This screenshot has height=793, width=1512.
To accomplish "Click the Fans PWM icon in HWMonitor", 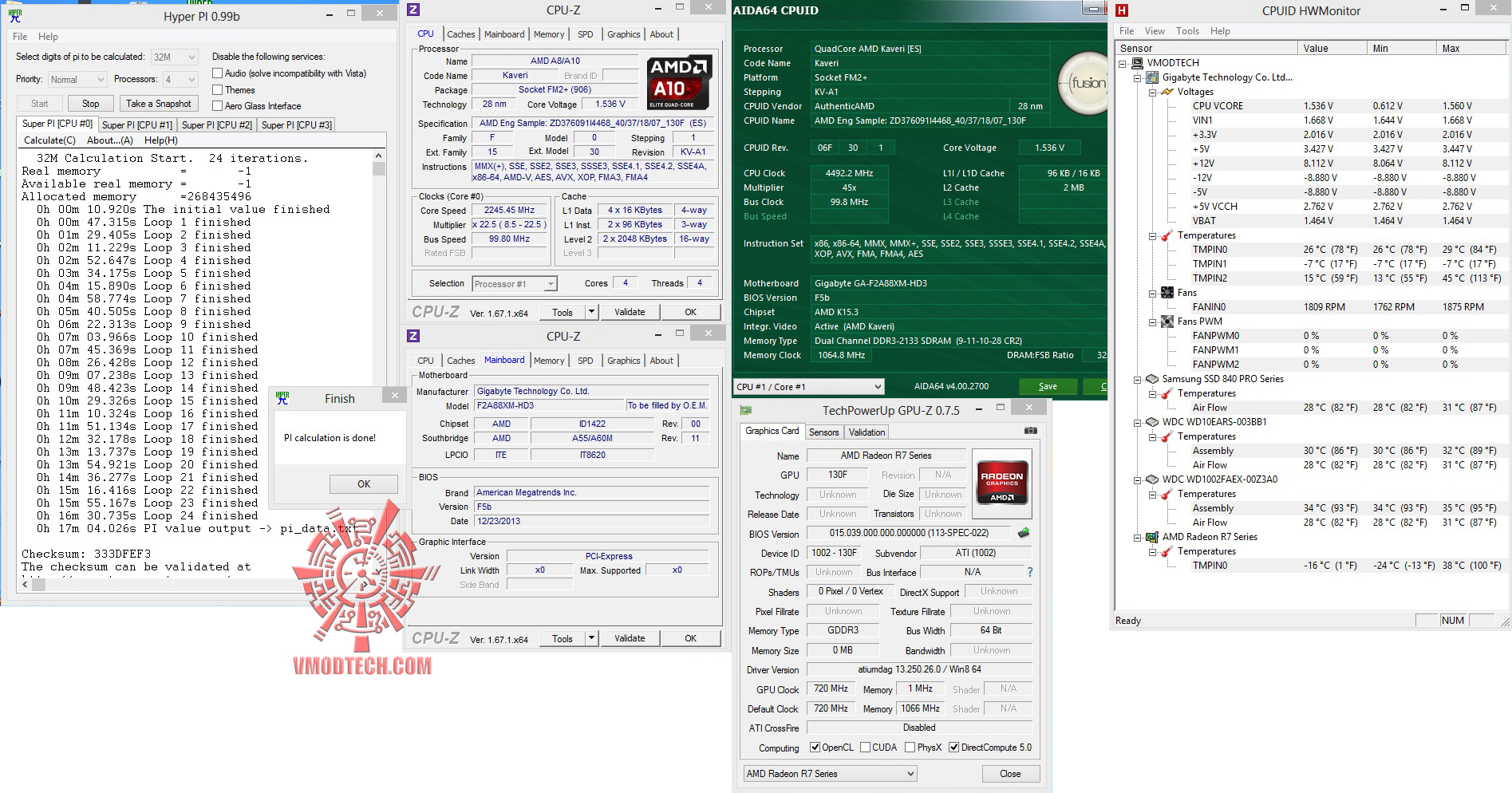I will click(1167, 322).
